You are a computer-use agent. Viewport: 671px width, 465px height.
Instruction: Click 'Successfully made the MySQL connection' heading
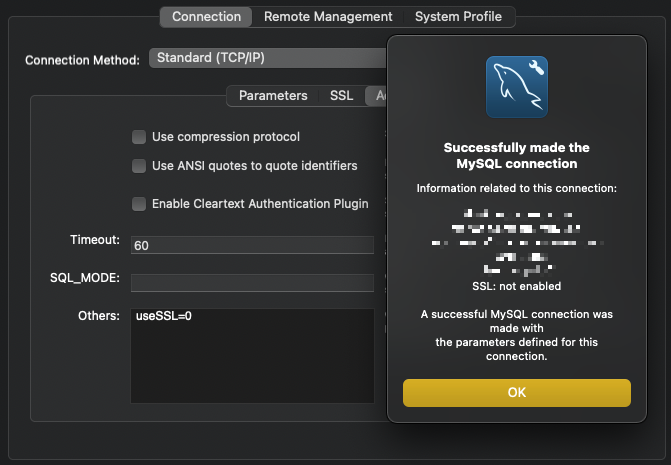[517, 156]
